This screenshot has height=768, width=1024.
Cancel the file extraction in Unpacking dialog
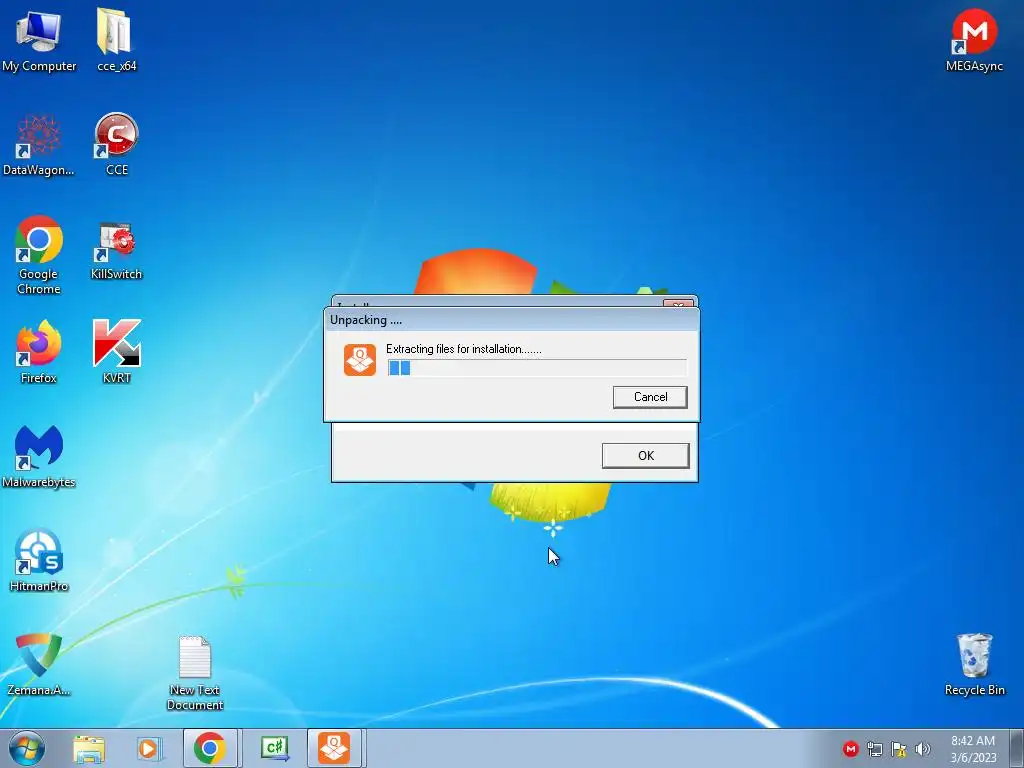tap(650, 397)
